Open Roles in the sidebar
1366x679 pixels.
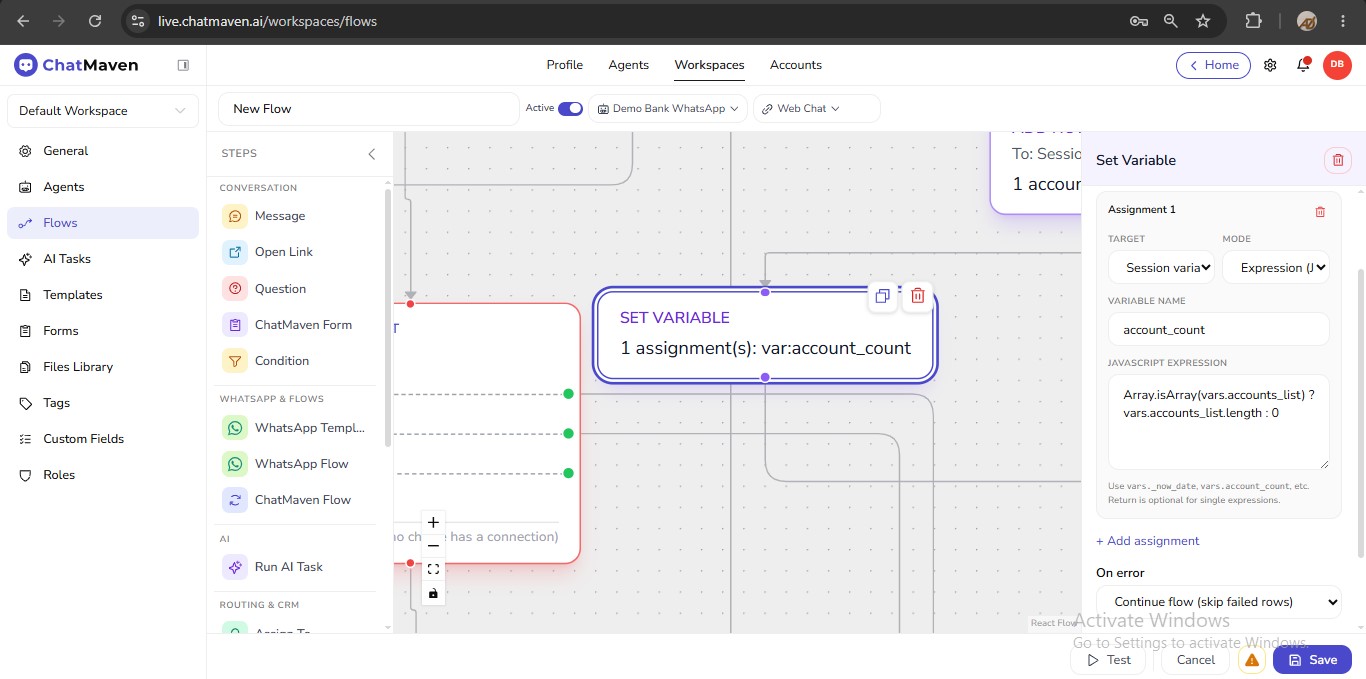102,475
